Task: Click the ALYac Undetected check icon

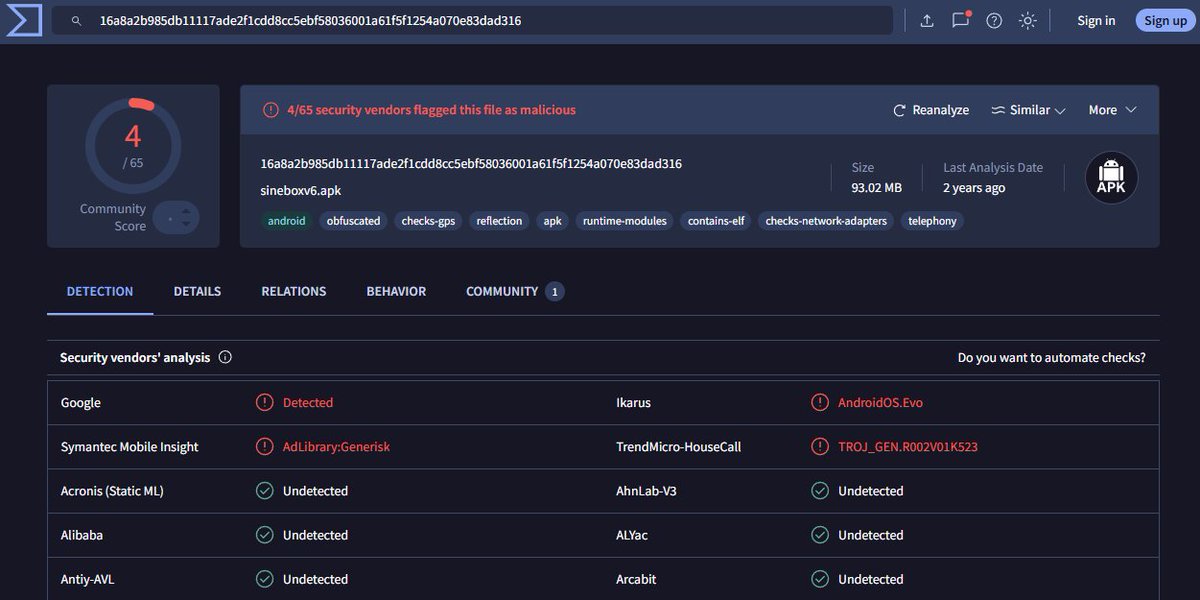Action: [820, 535]
